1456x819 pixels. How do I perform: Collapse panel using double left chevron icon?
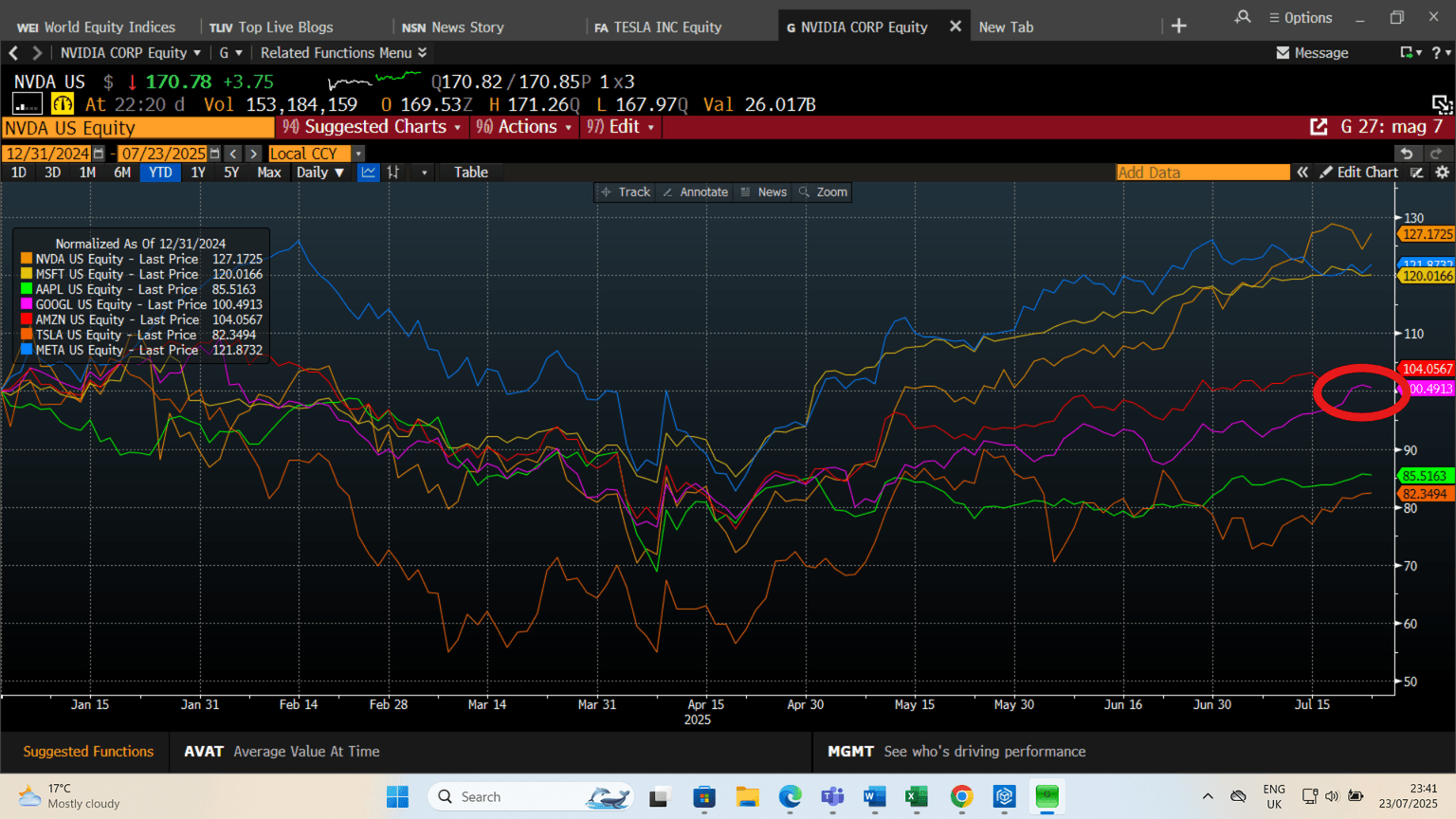point(1302,173)
